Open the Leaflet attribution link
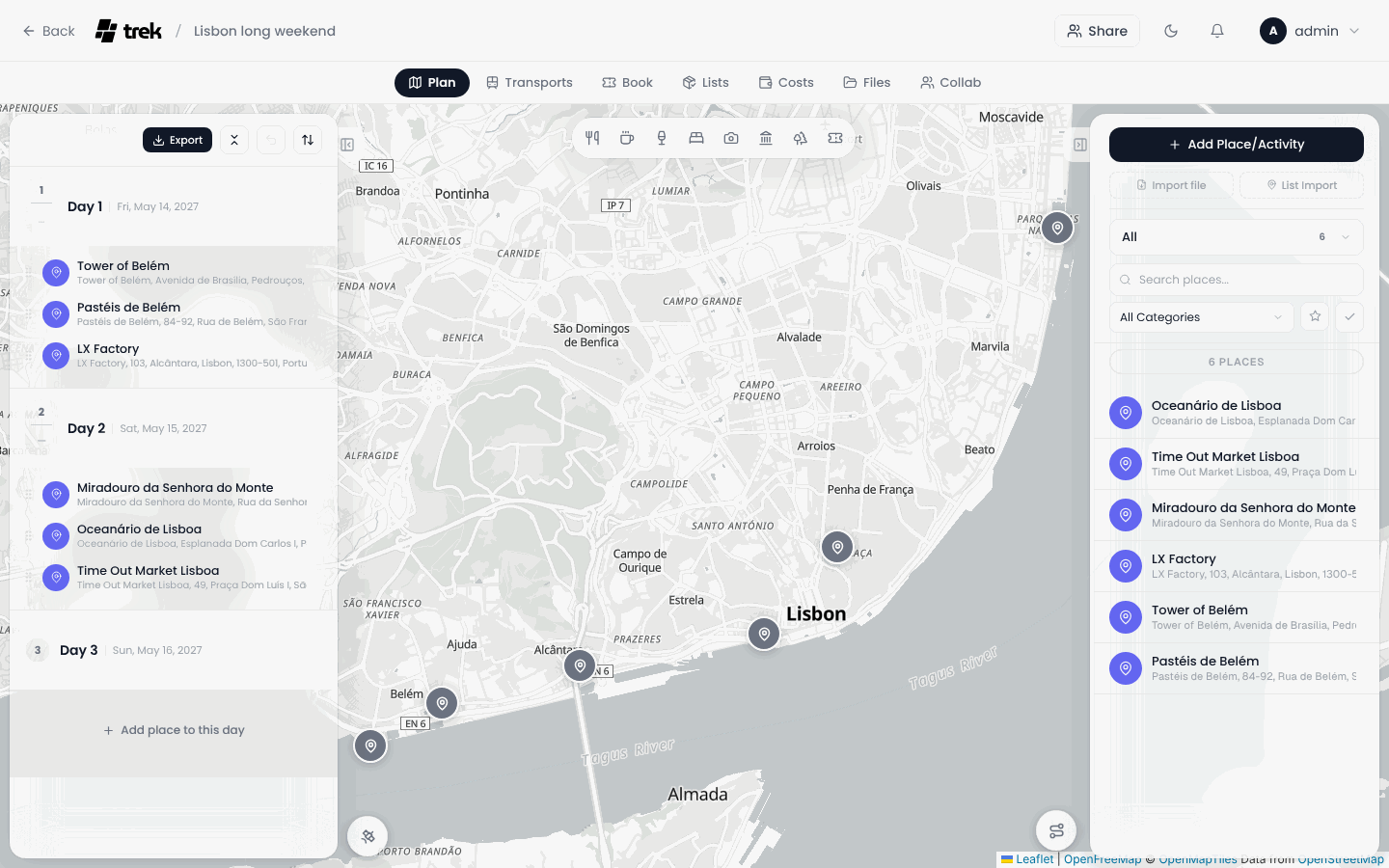The image size is (1389, 868). point(1027,859)
